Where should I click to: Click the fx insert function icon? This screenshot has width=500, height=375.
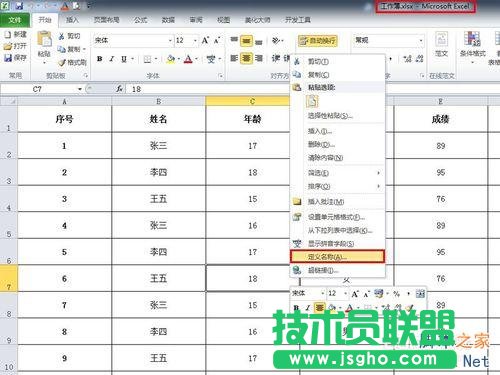[x=119, y=89]
